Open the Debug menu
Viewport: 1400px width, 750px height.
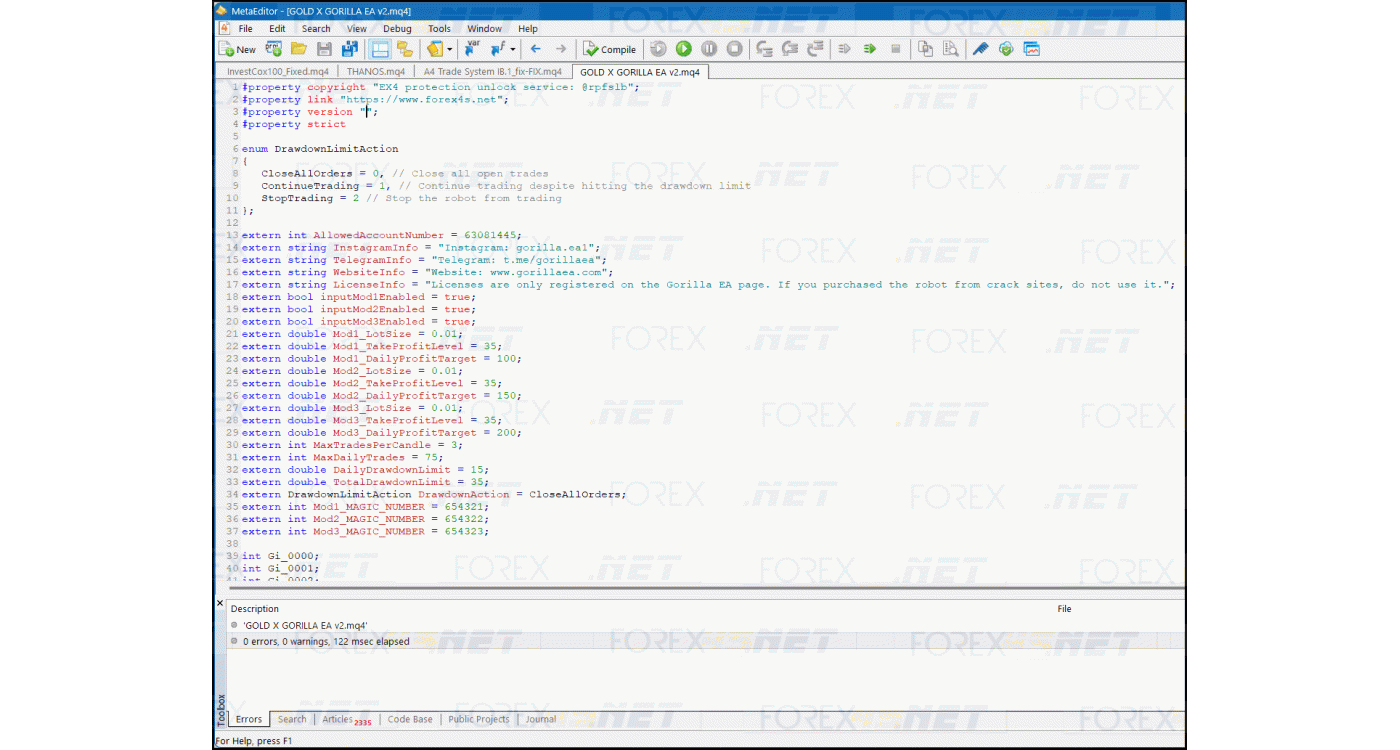pos(397,29)
